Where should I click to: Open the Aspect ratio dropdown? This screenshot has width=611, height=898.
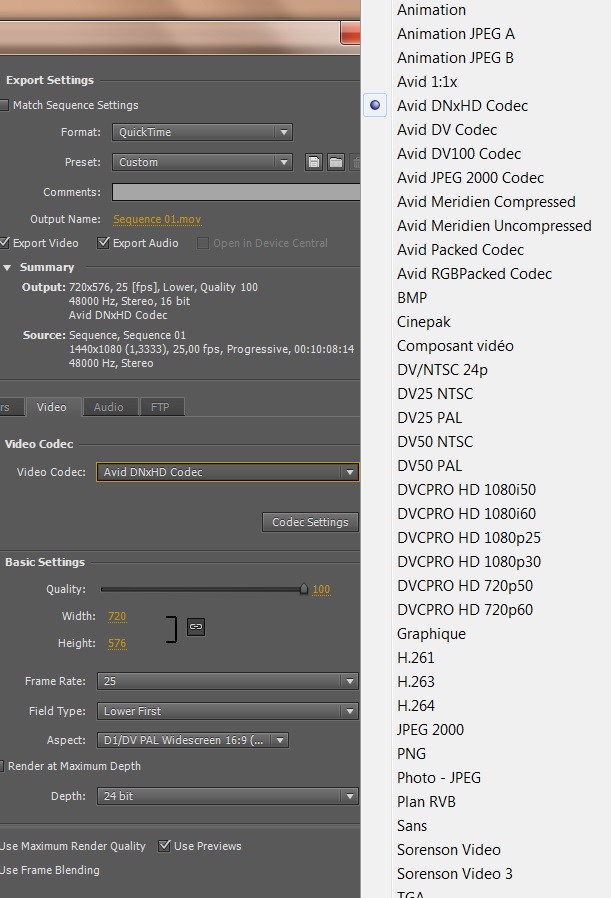tap(192, 740)
